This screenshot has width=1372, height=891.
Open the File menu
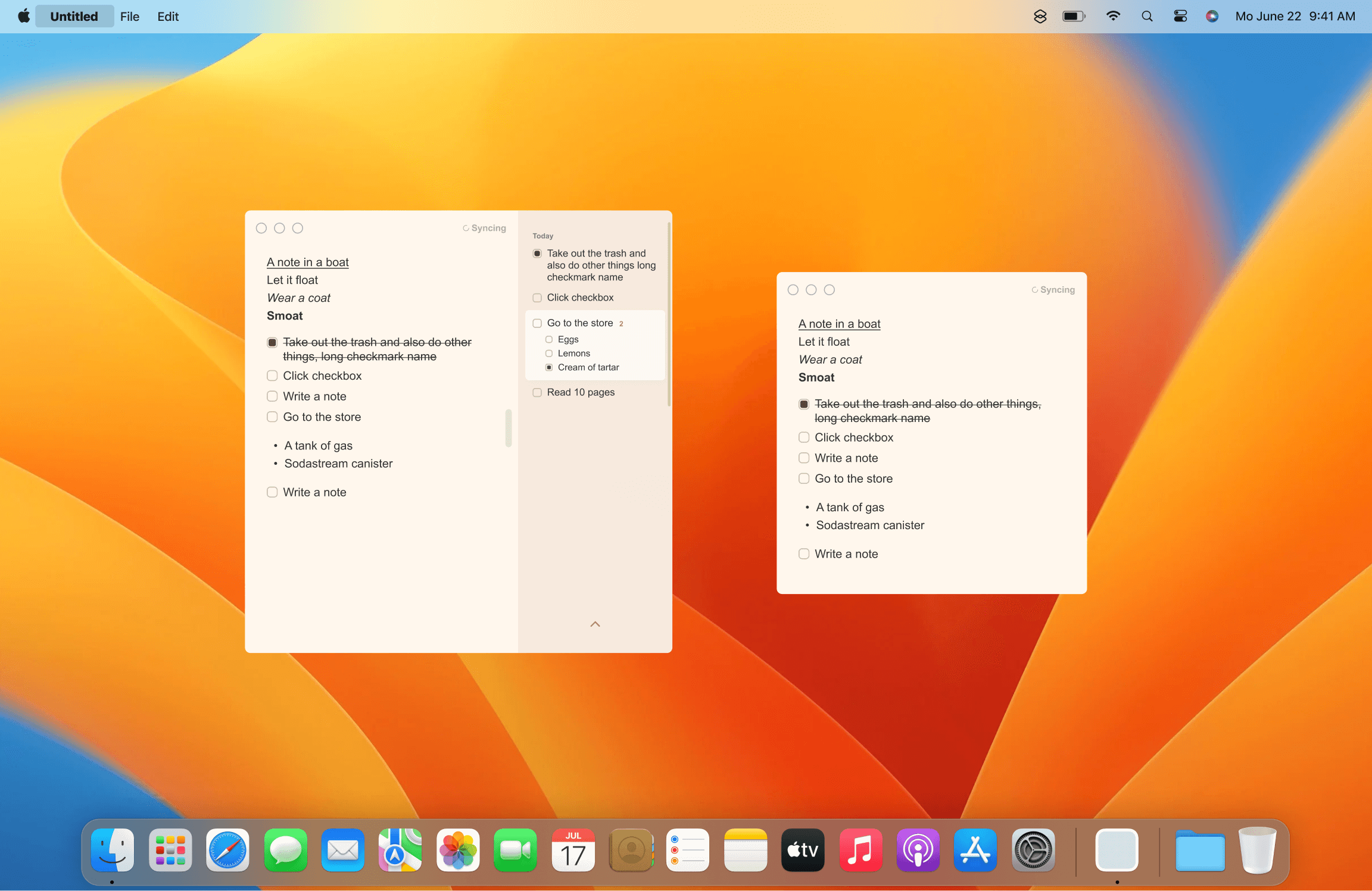(130, 16)
